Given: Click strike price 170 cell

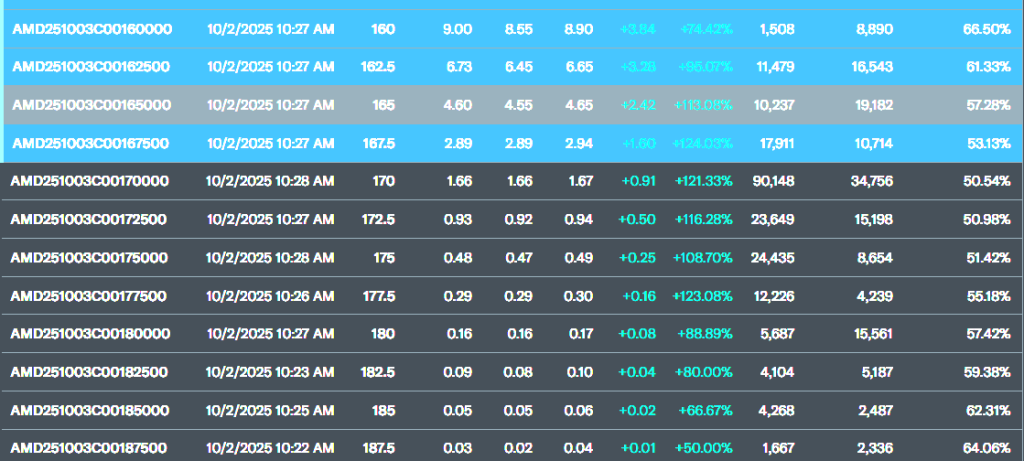Looking at the screenshot, I should point(383,181).
